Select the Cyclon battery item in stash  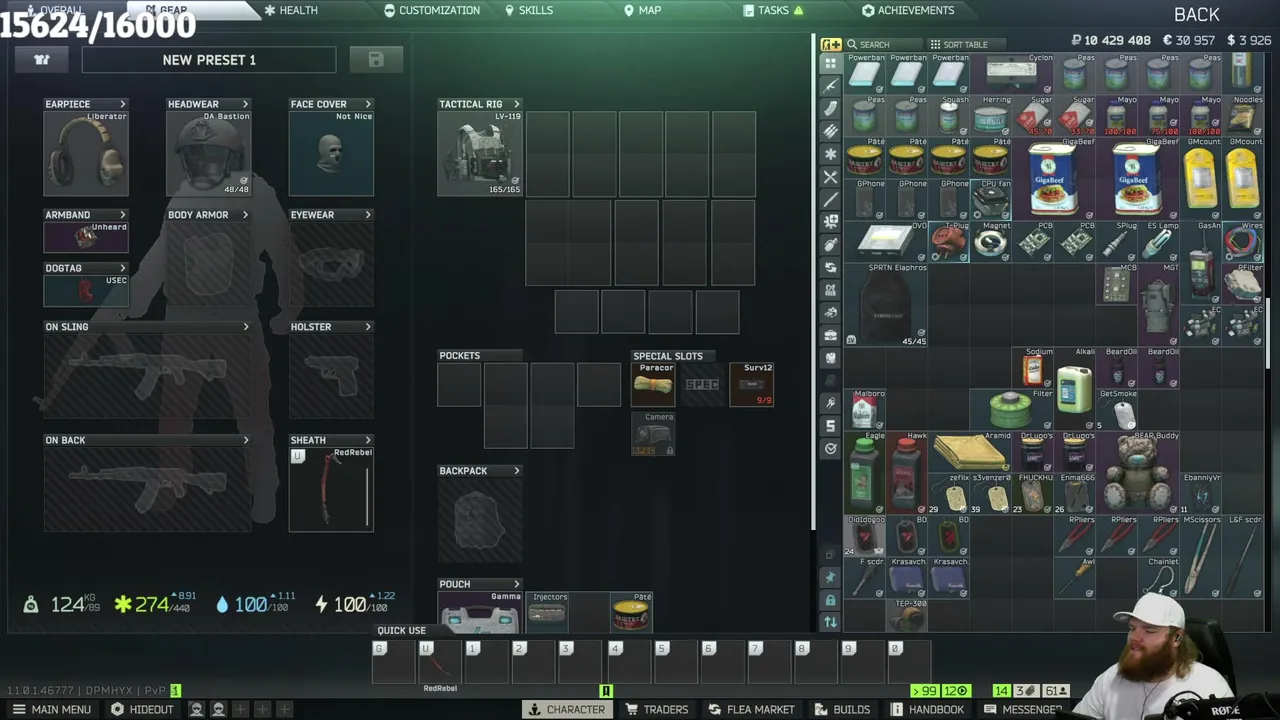[1012, 74]
